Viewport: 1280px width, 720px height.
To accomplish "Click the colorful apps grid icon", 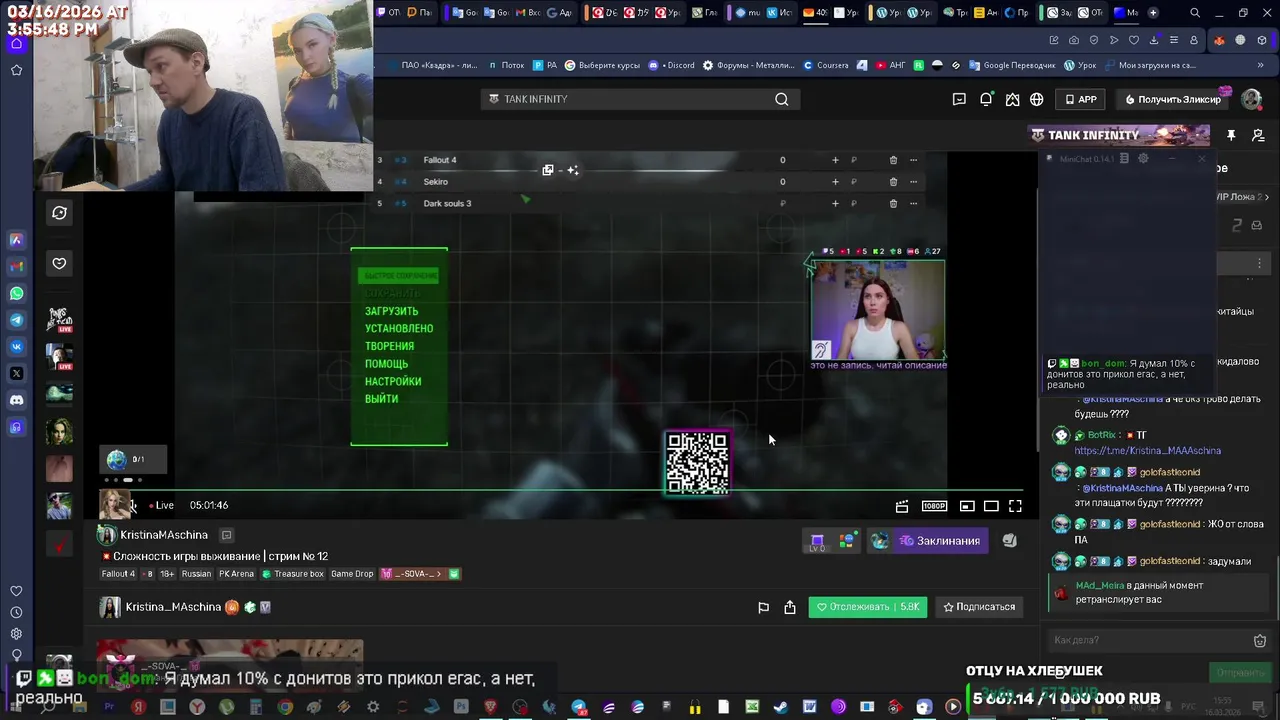I will (847, 541).
